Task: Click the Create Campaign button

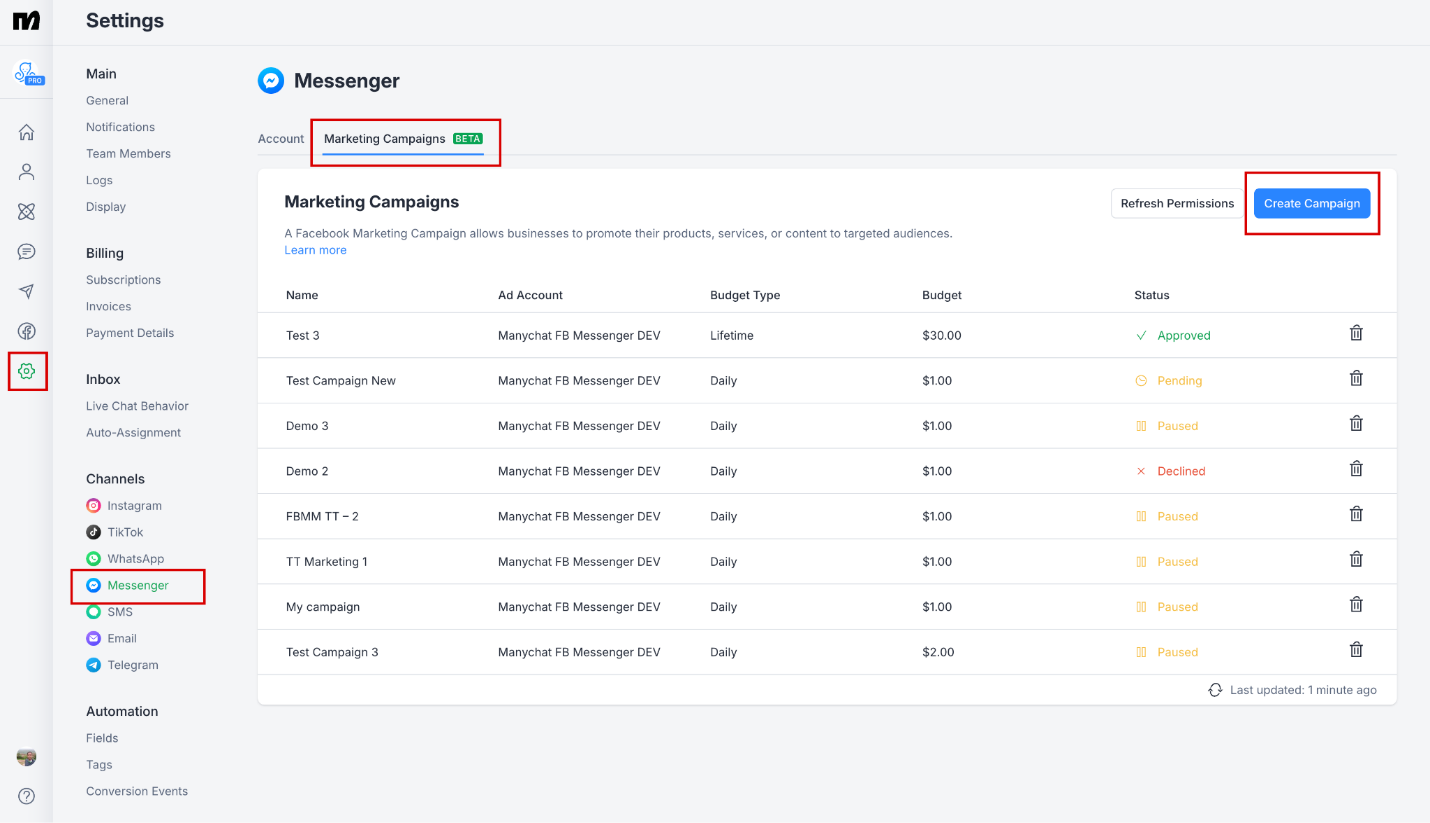Action: [x=1311, y=203]
